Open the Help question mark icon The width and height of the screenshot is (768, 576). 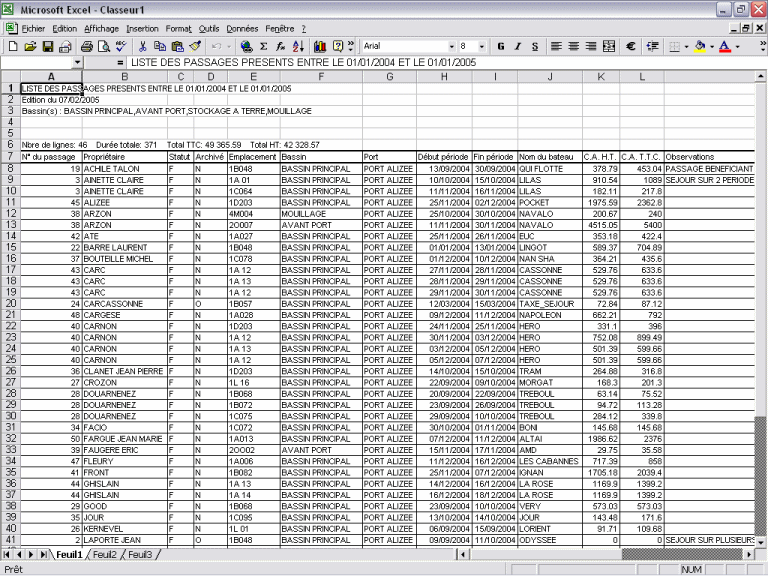click(338, 47)
